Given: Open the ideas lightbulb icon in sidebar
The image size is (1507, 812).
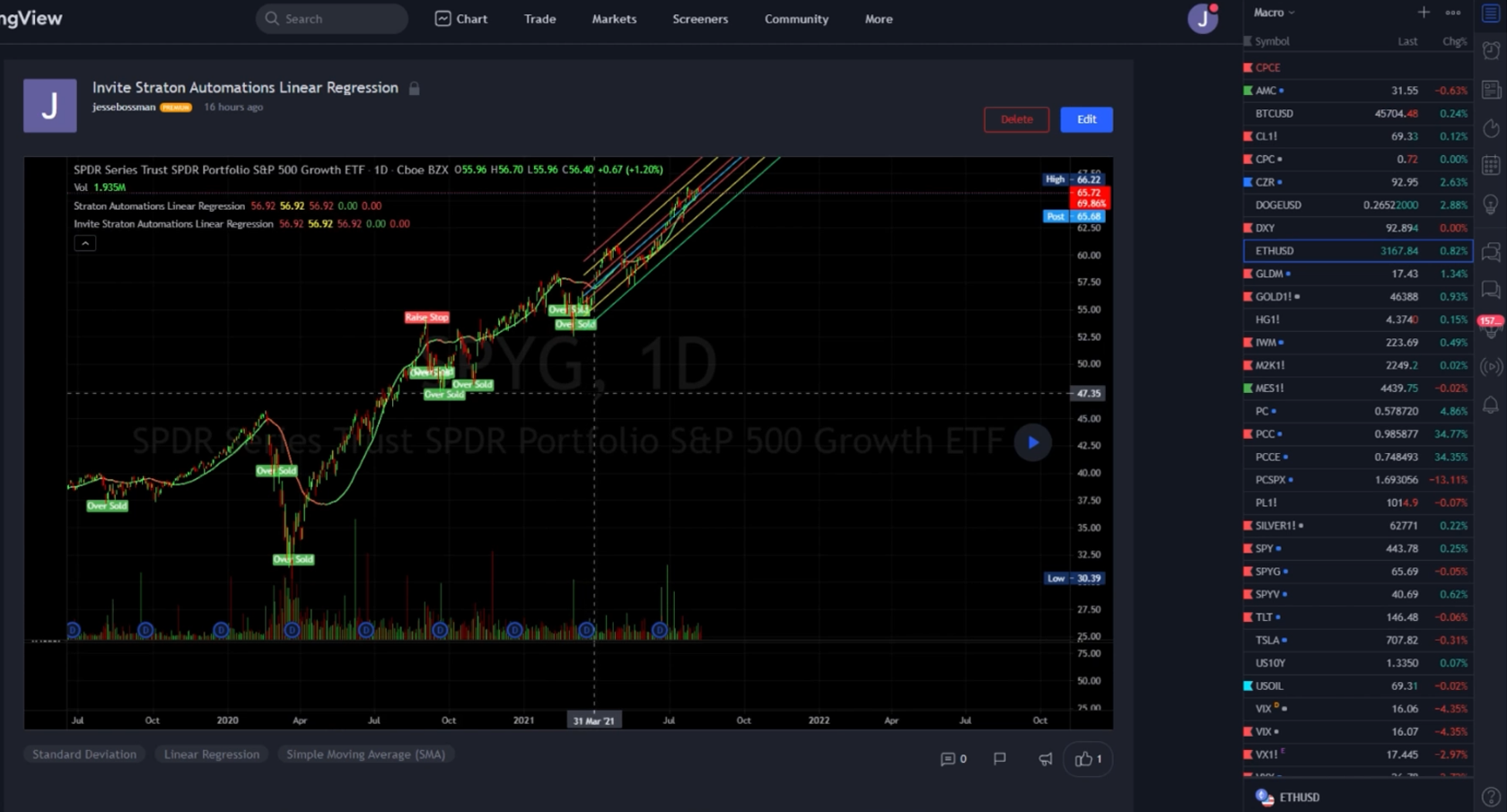Looking at the screenshot, I should tap(1491, 205).
